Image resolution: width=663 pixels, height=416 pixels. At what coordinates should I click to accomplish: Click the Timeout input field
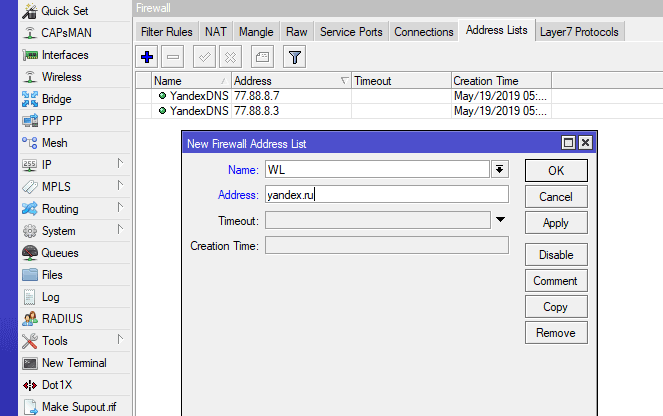click(x=378, y=220)
